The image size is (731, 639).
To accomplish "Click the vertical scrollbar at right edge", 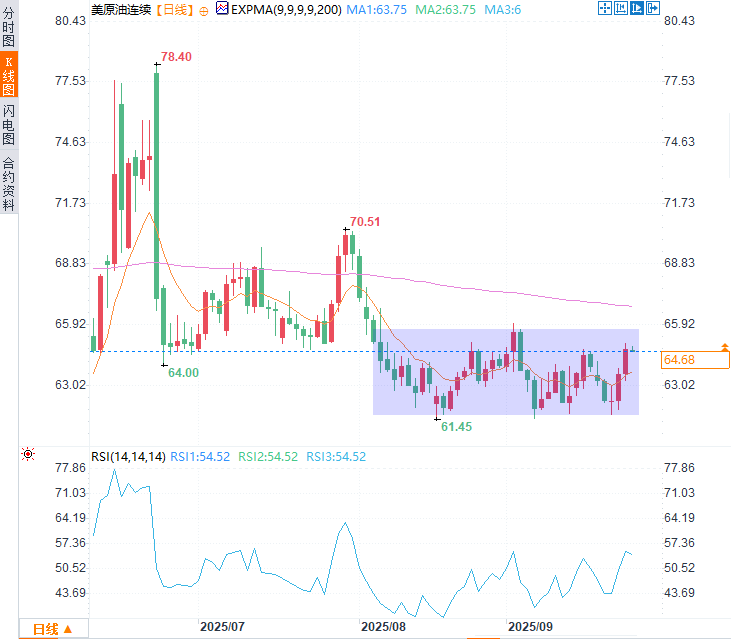I will coord(729,145).
